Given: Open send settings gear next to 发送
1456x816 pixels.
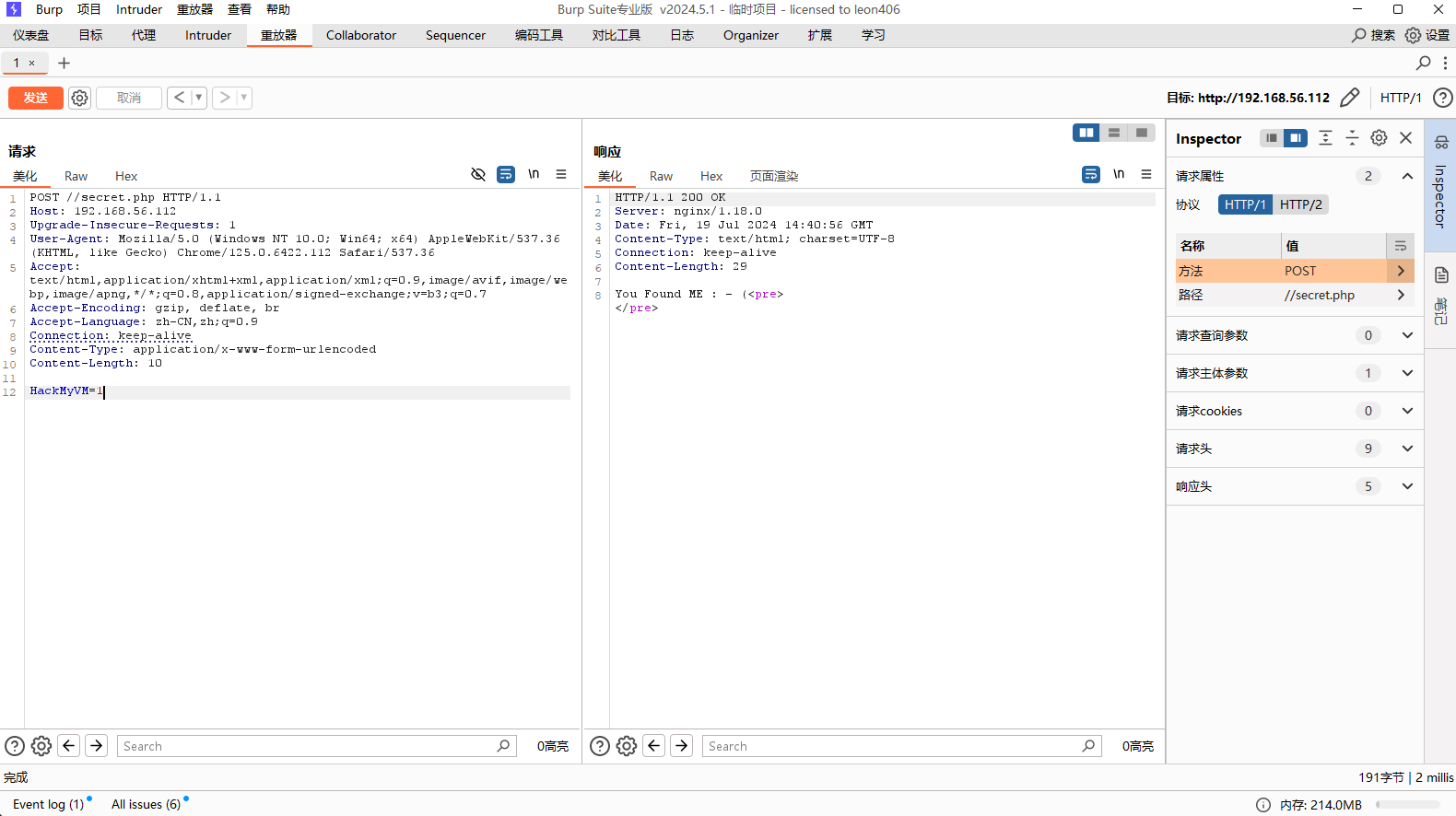Looking at the screenshot, I should [x=80, y=98].
